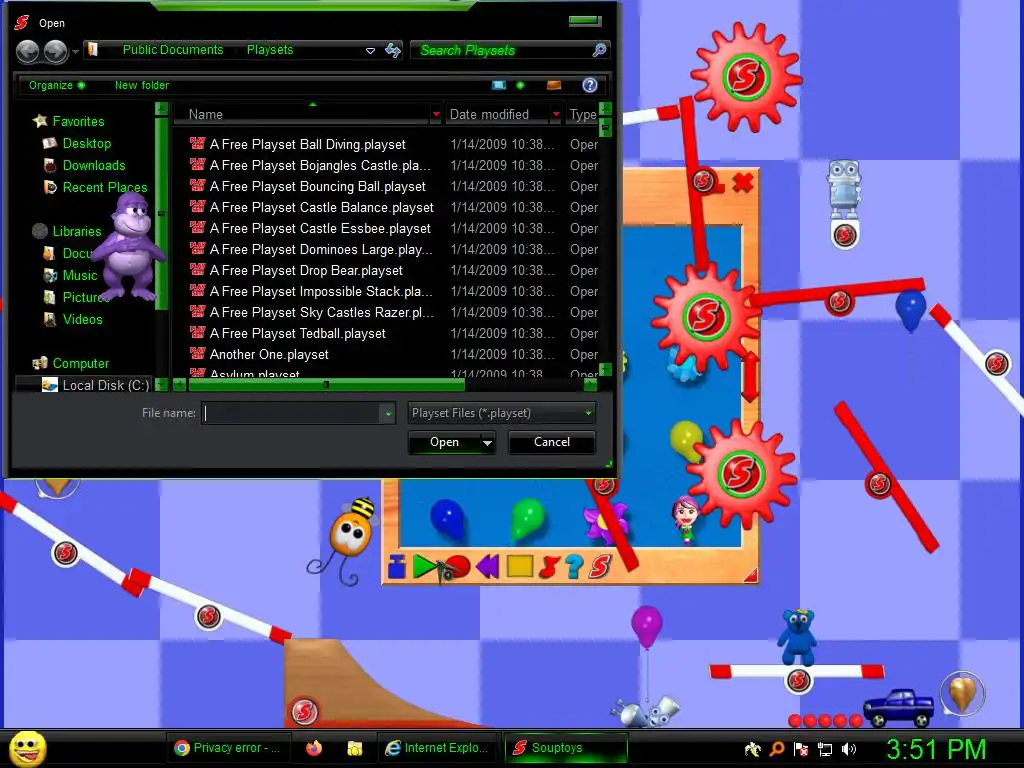Click the purple rewind arrows in toybox
The width and height of the screenshot is (1024, 768).
(488, 566)
